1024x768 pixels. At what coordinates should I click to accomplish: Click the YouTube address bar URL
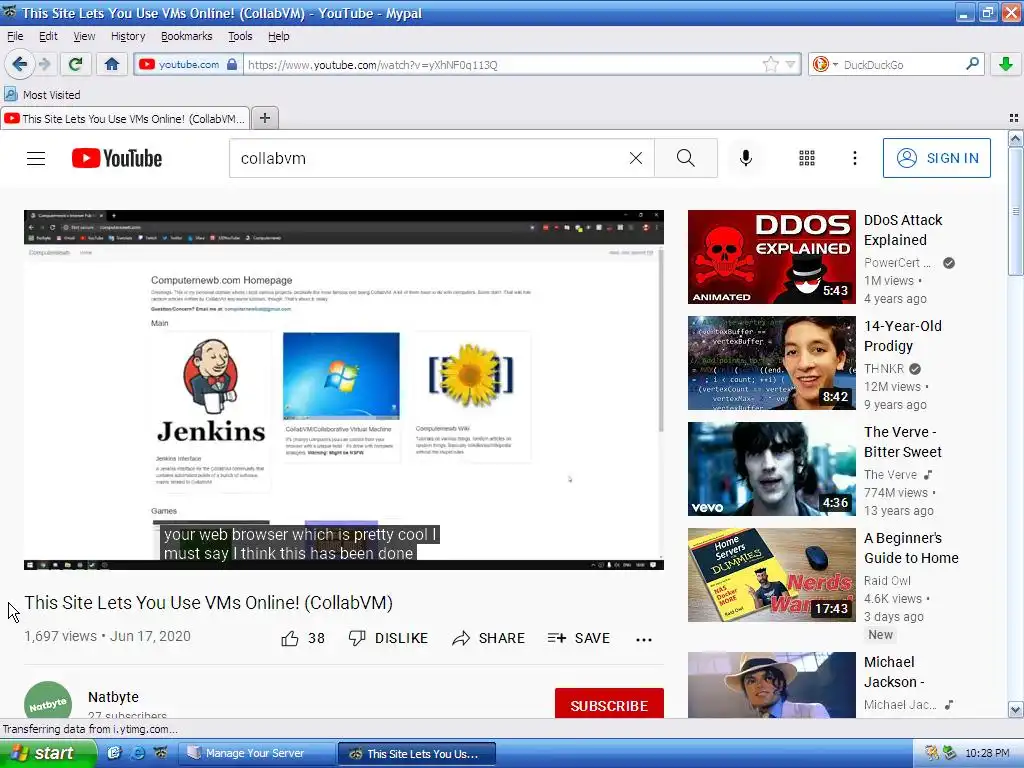tap(503, 65)
